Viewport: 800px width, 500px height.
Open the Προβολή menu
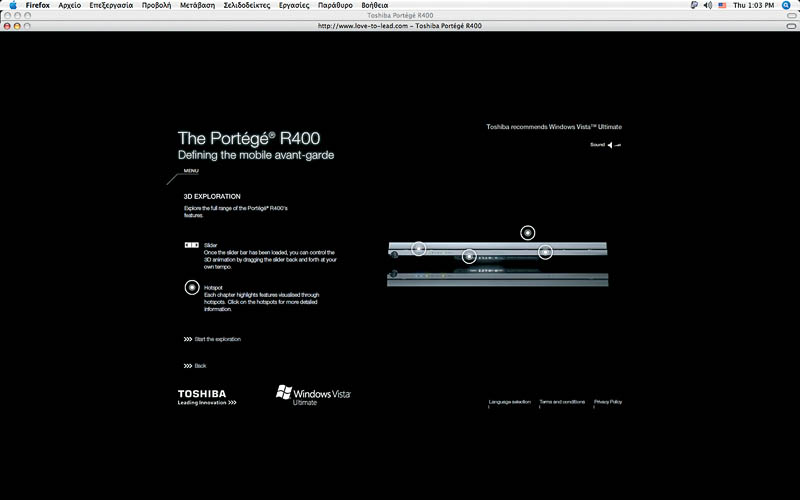tap(157, 5)
